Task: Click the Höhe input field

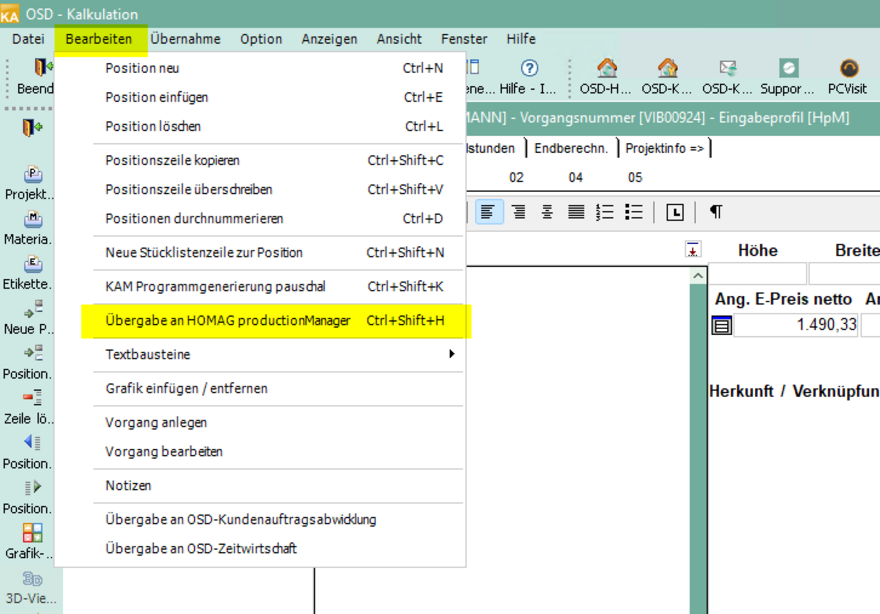Action: (758, 274)
